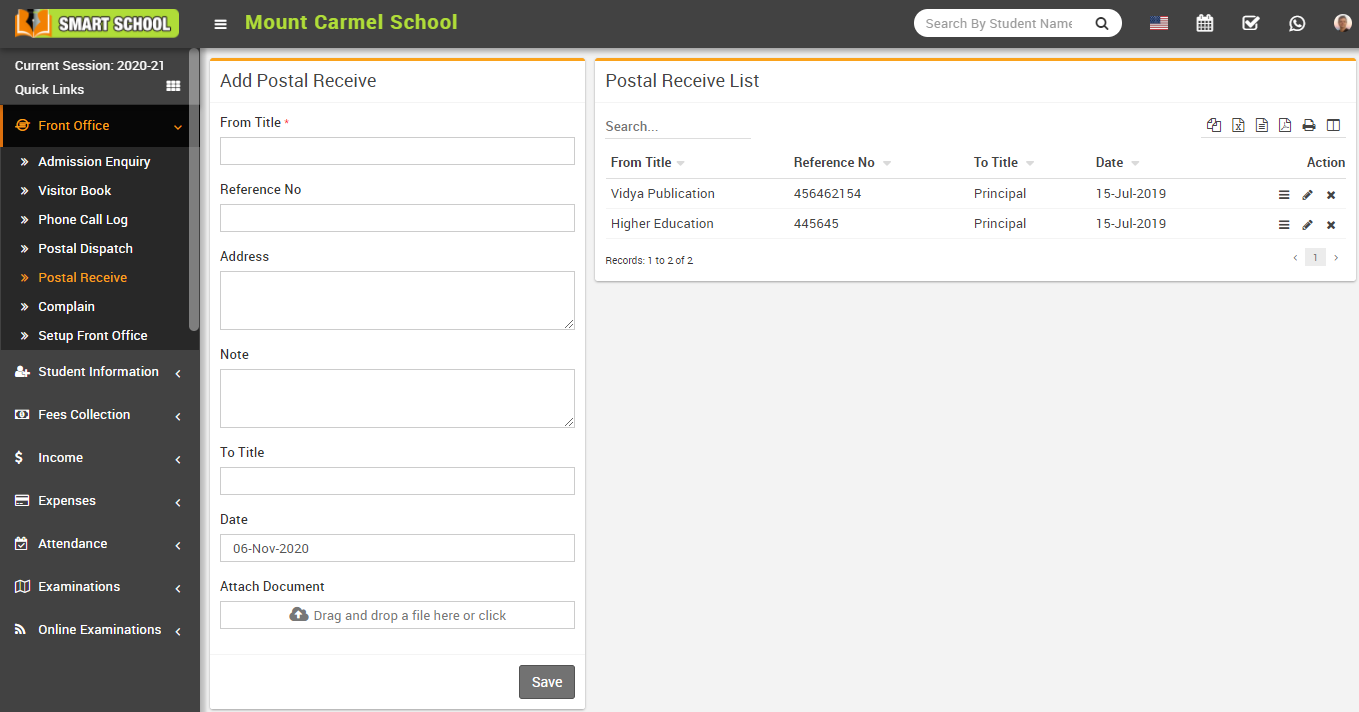Open column visibility options

1333,125
